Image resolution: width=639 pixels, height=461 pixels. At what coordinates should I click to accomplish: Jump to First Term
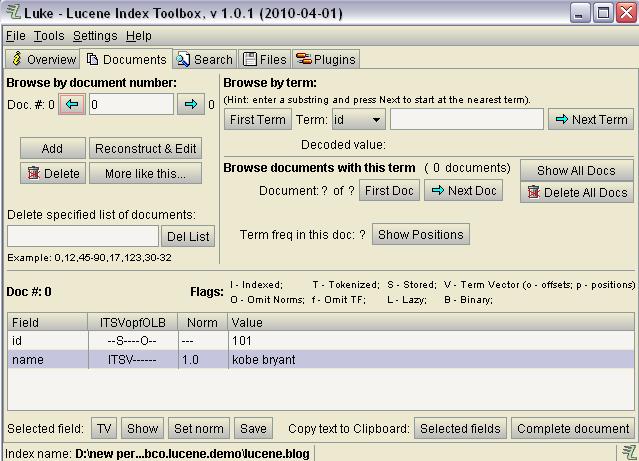tap(258, 119)
